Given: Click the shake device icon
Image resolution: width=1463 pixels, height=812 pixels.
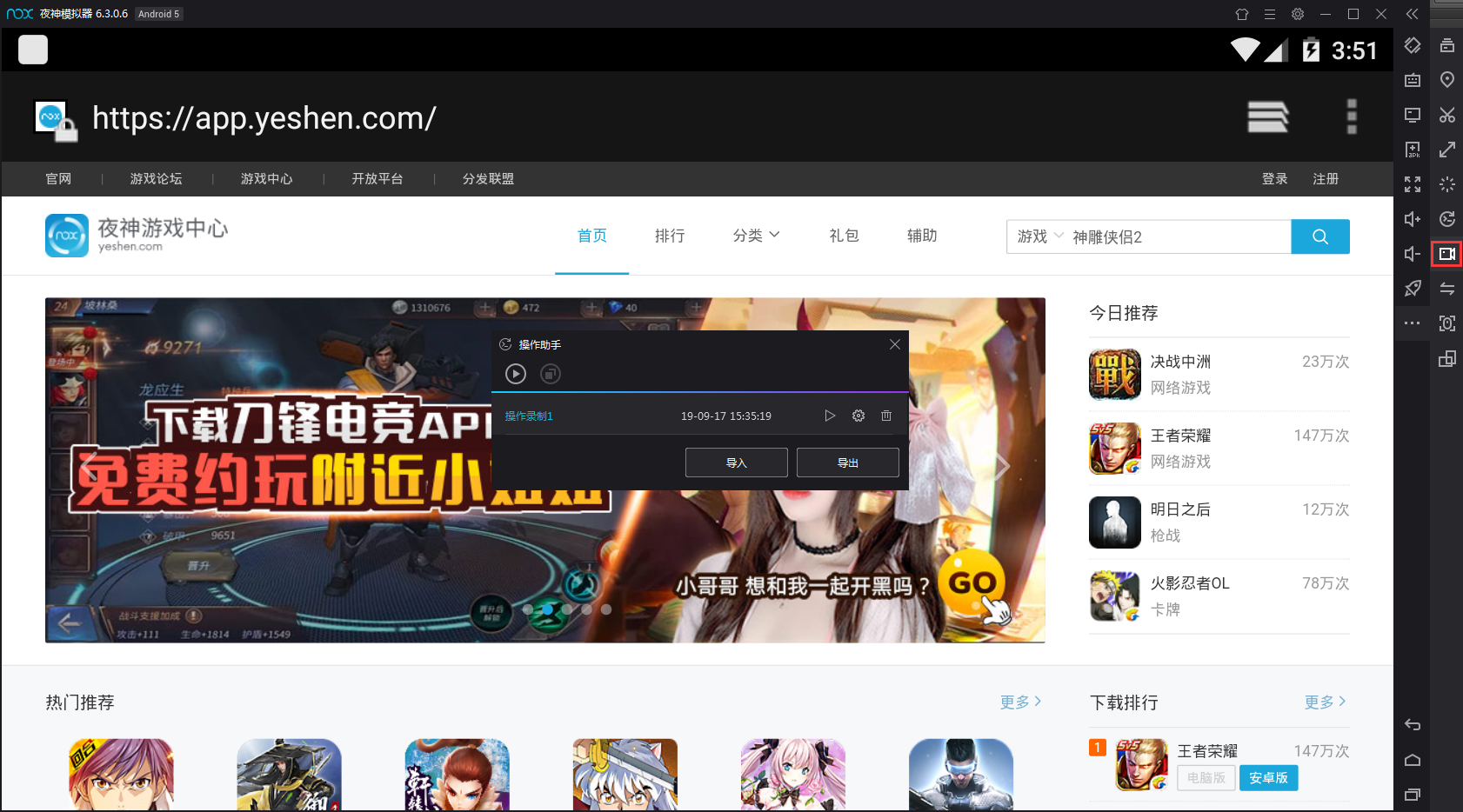Looking at the screenshot, I should 1413,45.
